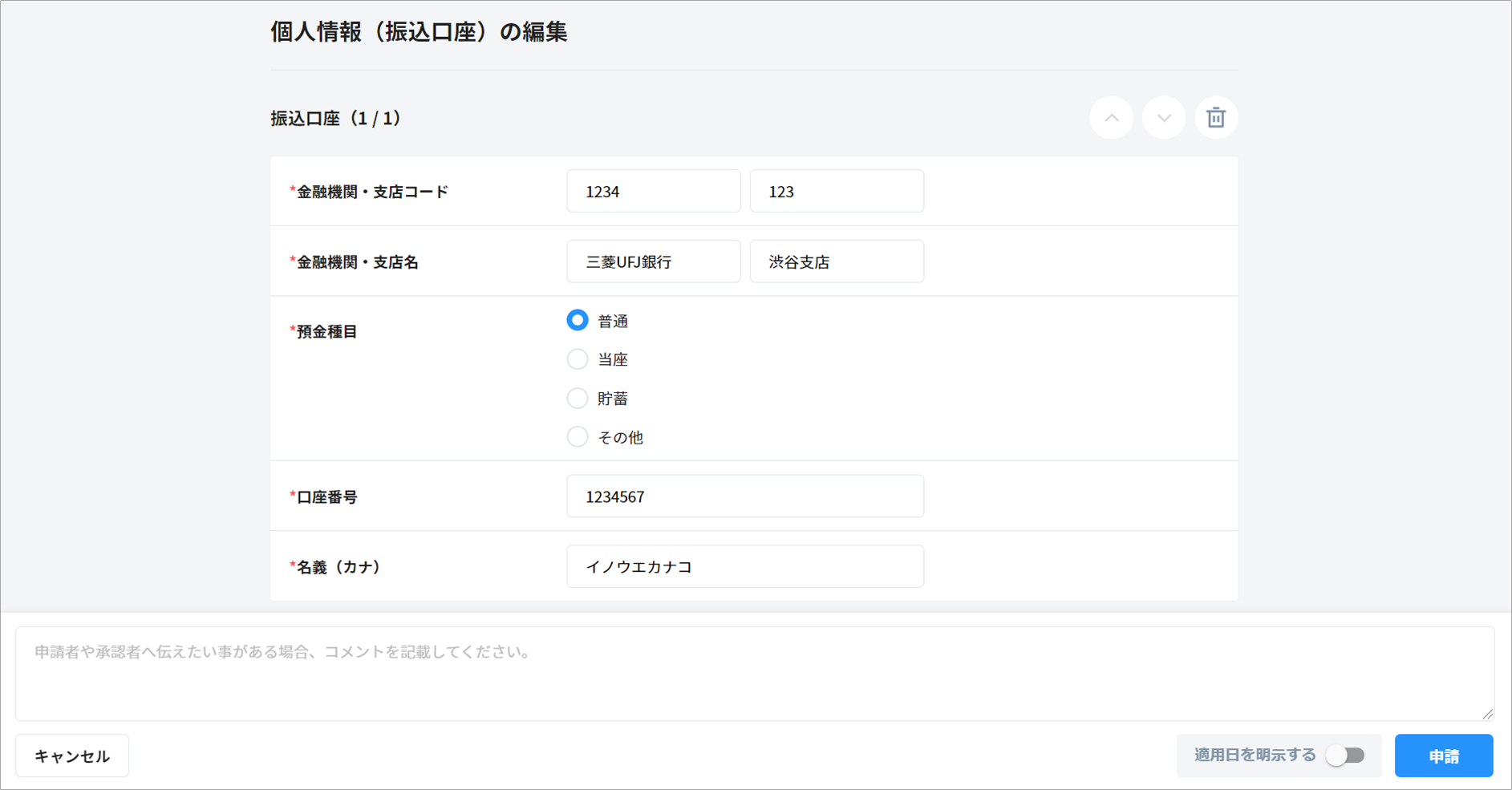Focus the financial institution code field 1234
Image resolution: width=1512 pixels, height=790 pixels.
point(653,192)
